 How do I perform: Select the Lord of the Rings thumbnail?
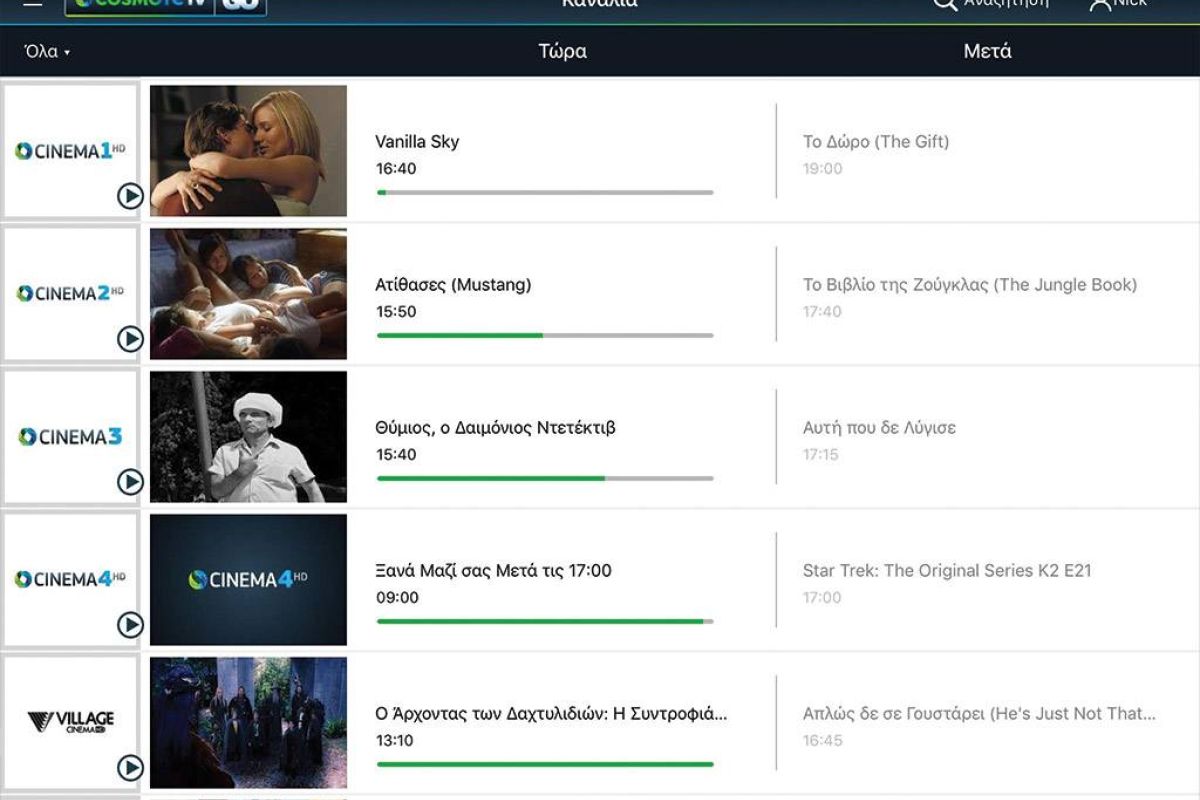[x=248, y=722]
